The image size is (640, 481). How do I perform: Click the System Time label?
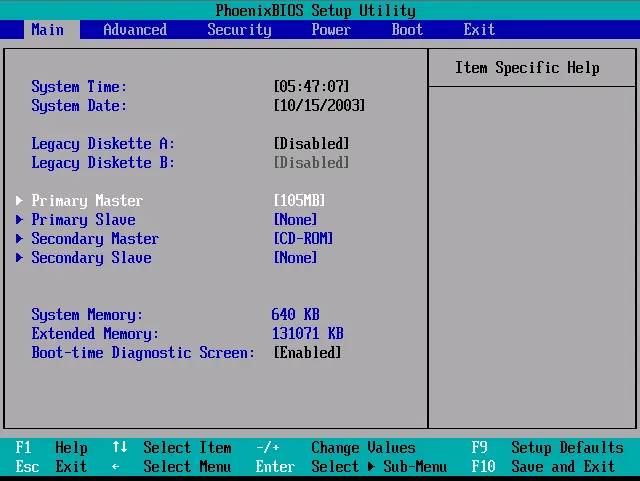pyautogui.click(x=79, y=87)
